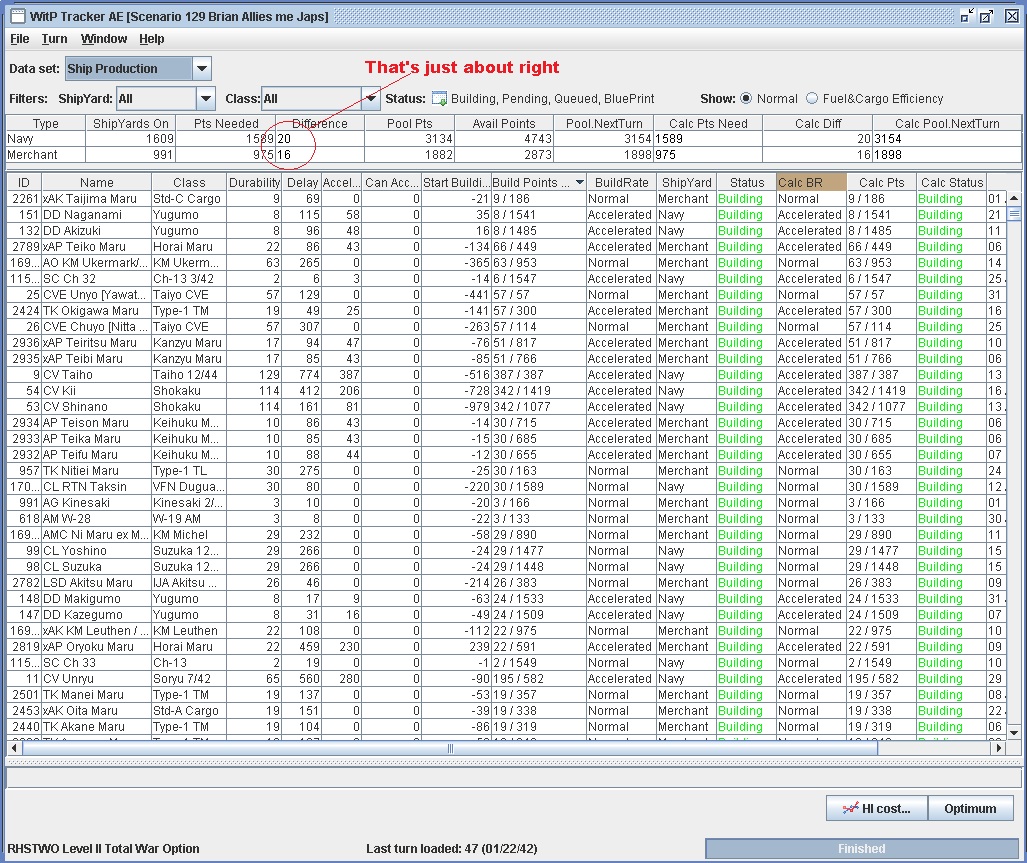Click the maximize window icon in title bar
This screenshot has width=1027, height=863.
986,16
